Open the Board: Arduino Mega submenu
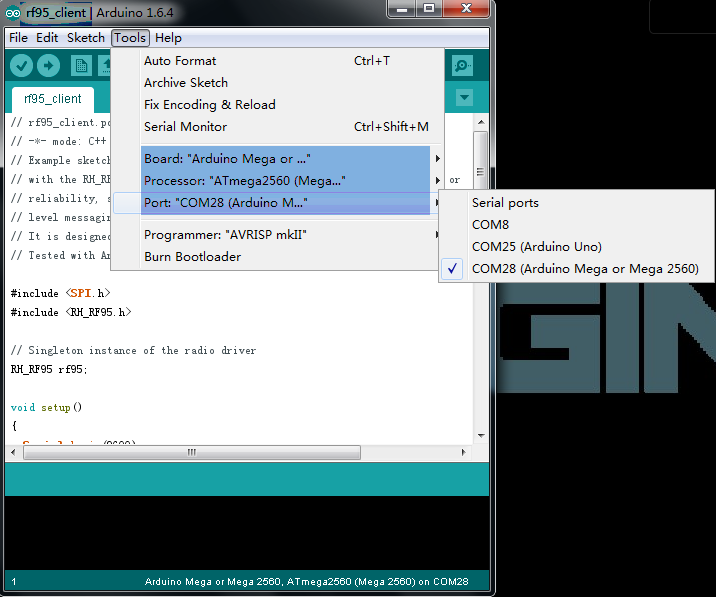Viewport: 716px width, 597px height. pyautogui.click(x=277, y=158)
